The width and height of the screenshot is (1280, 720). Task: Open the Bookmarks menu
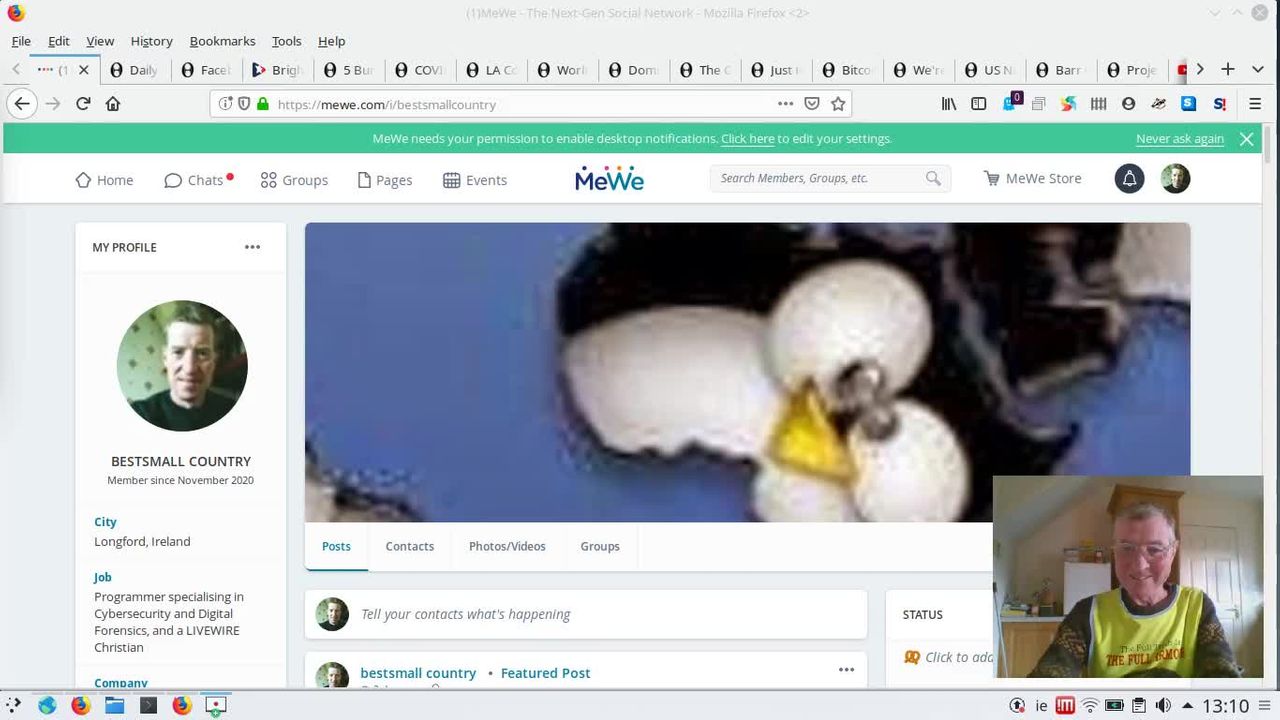222,41
